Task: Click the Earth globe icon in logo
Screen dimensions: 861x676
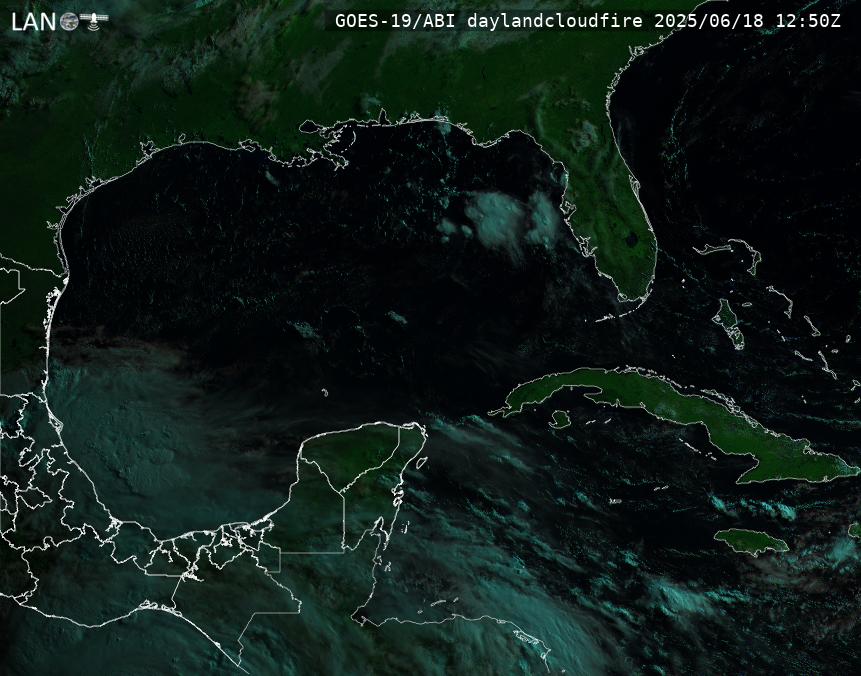Action: coord(69,21)
